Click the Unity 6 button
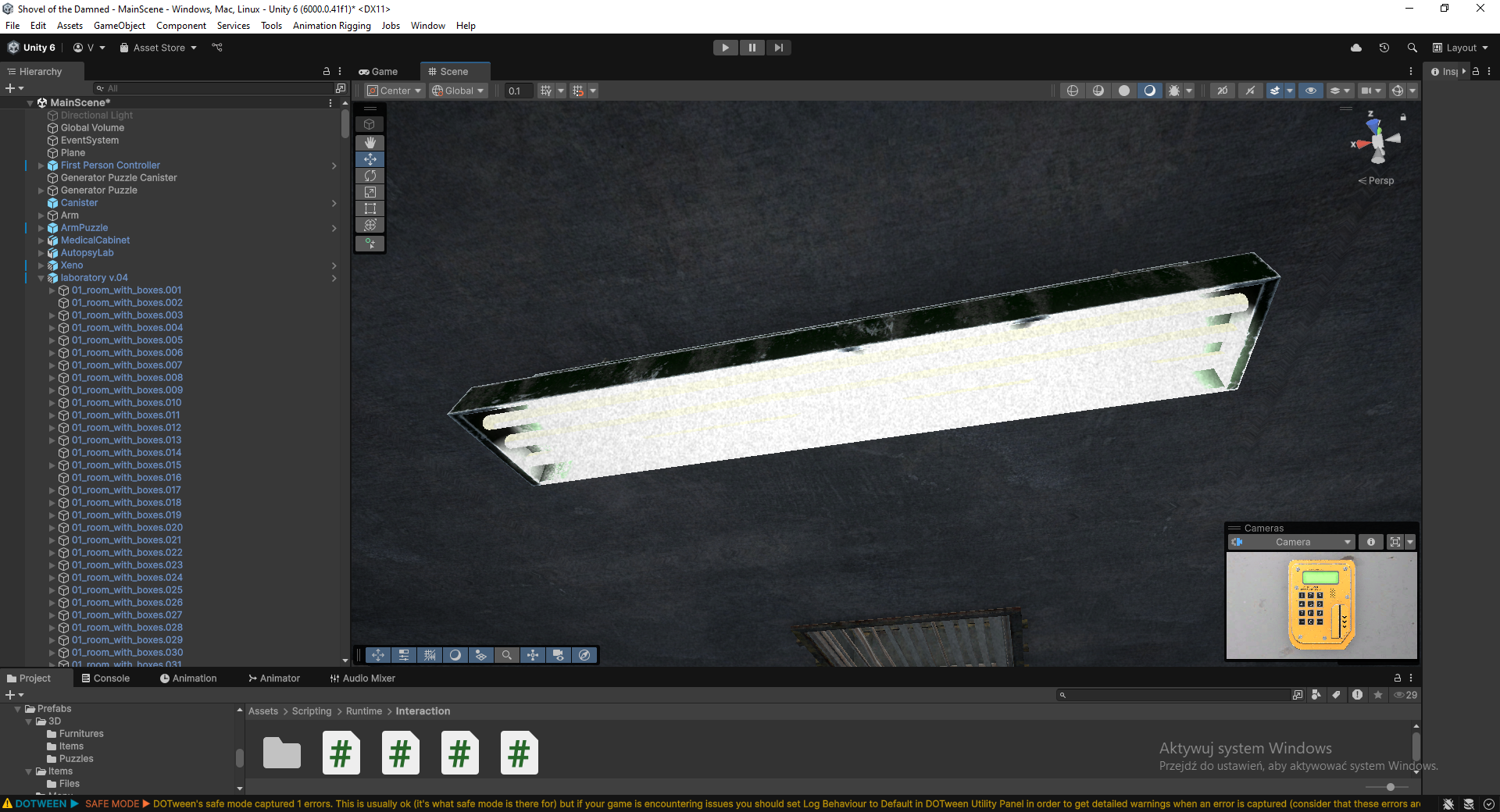 32,48
